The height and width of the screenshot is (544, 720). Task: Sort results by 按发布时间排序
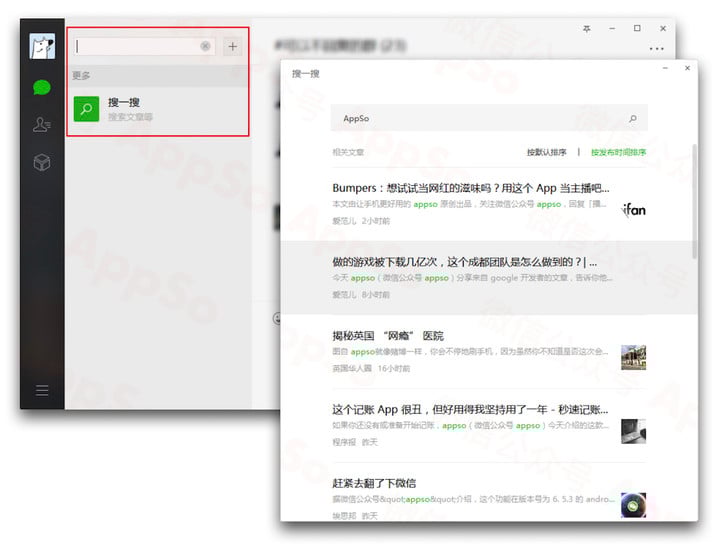[619, 152]
